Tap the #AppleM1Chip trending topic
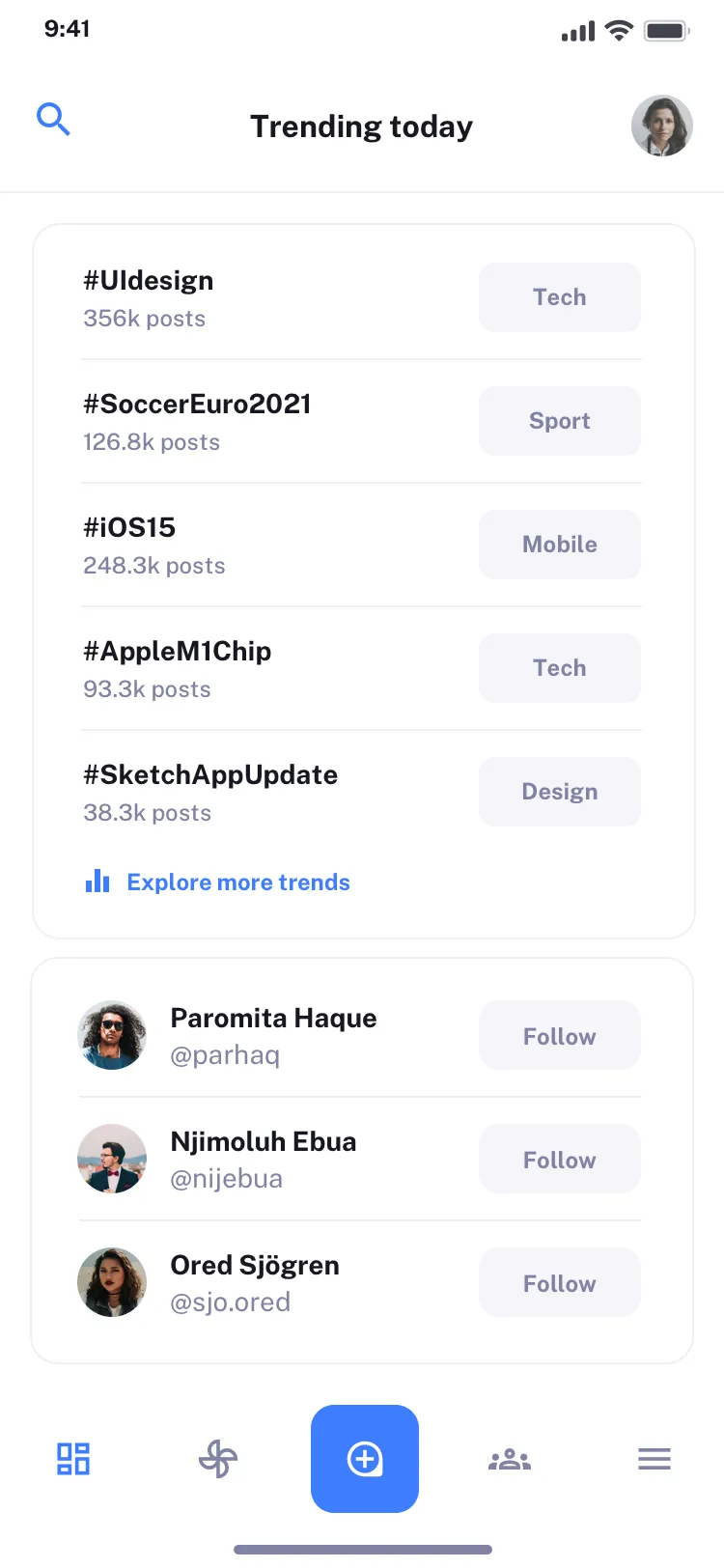The width and height of the screenshot is (724, 1568). [177, 651]
